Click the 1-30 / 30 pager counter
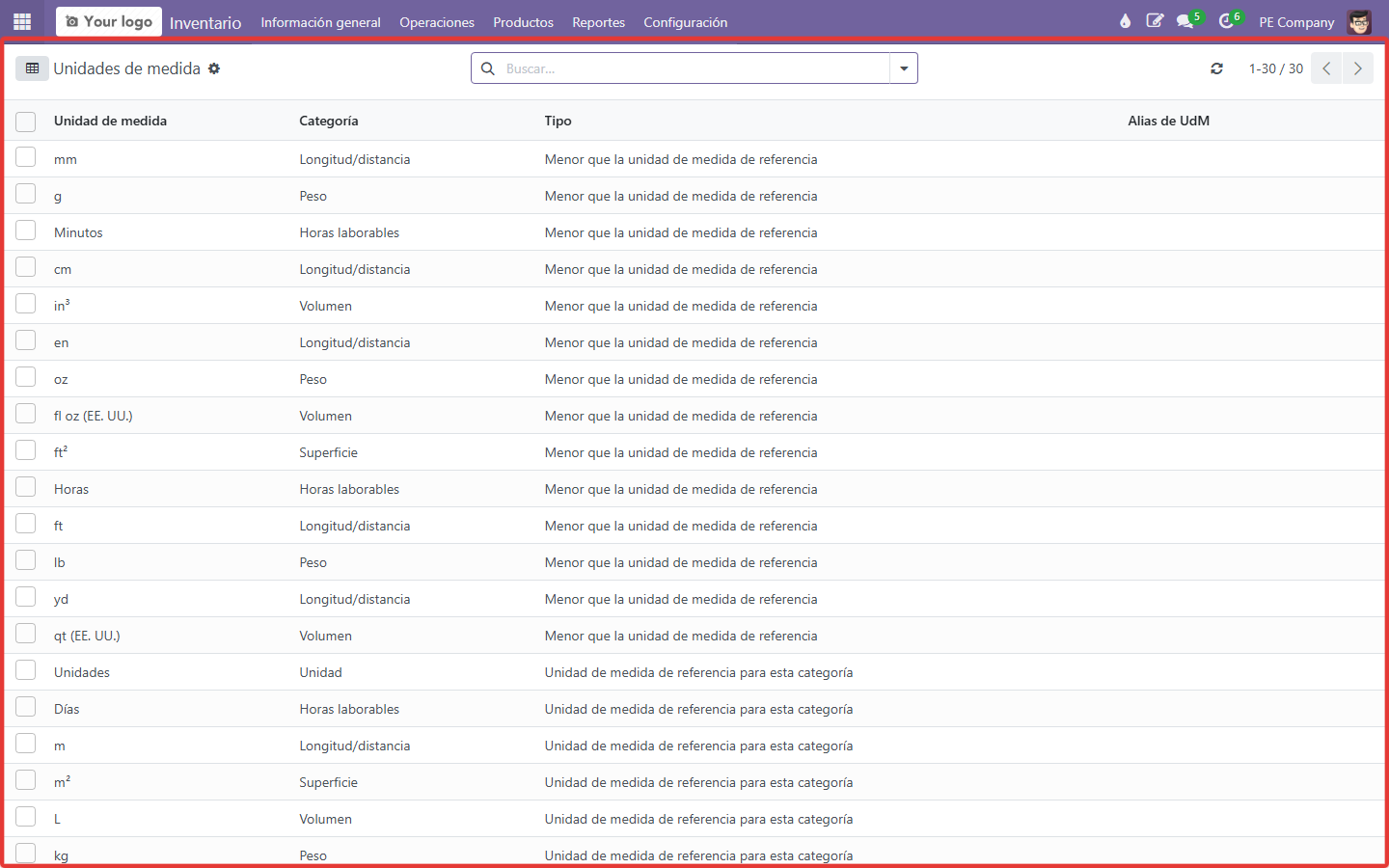The image size is (1389, 868). (x=1275, y=68)
